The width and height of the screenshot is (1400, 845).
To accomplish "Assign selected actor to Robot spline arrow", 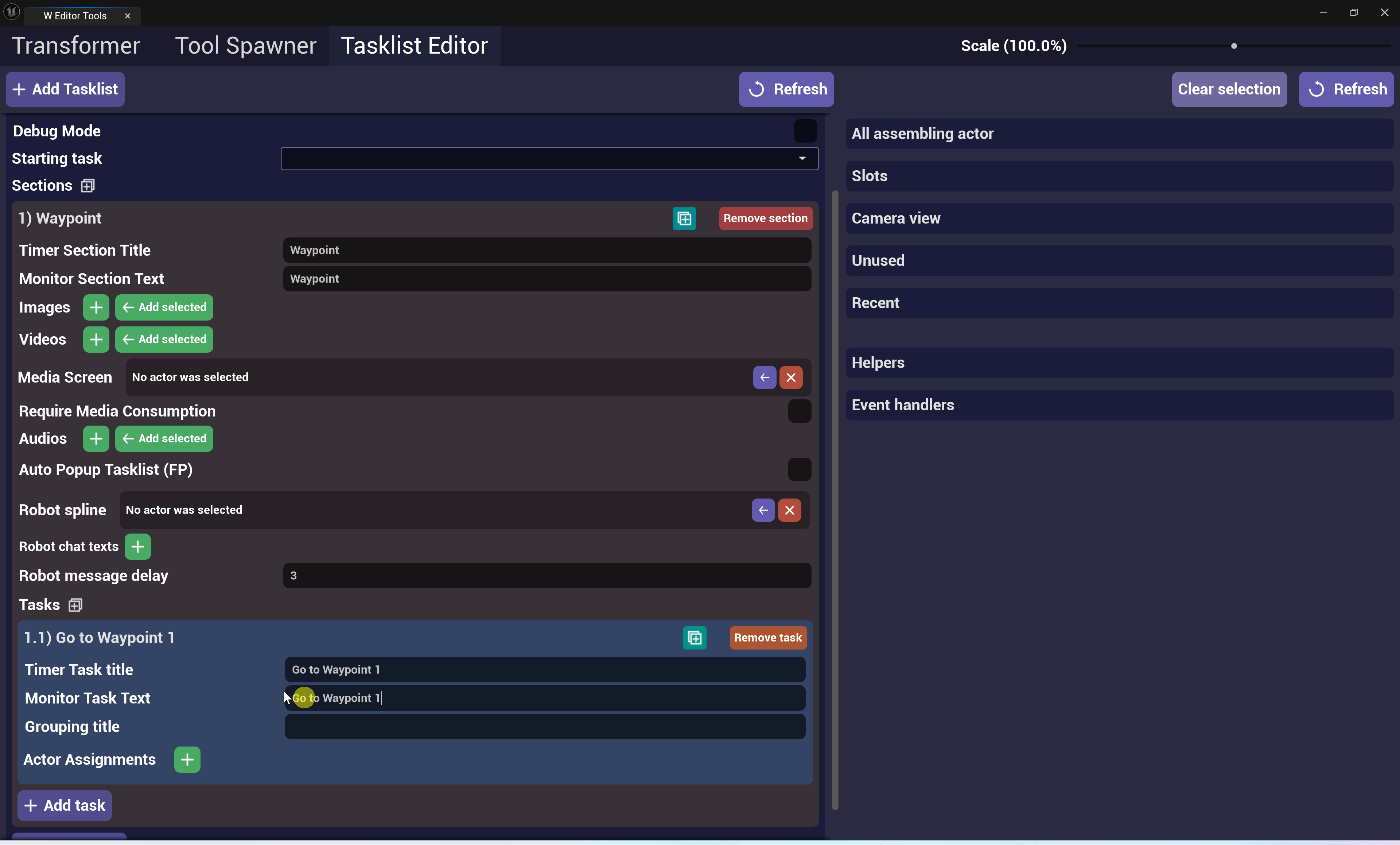I will click(x=763, y=510).
